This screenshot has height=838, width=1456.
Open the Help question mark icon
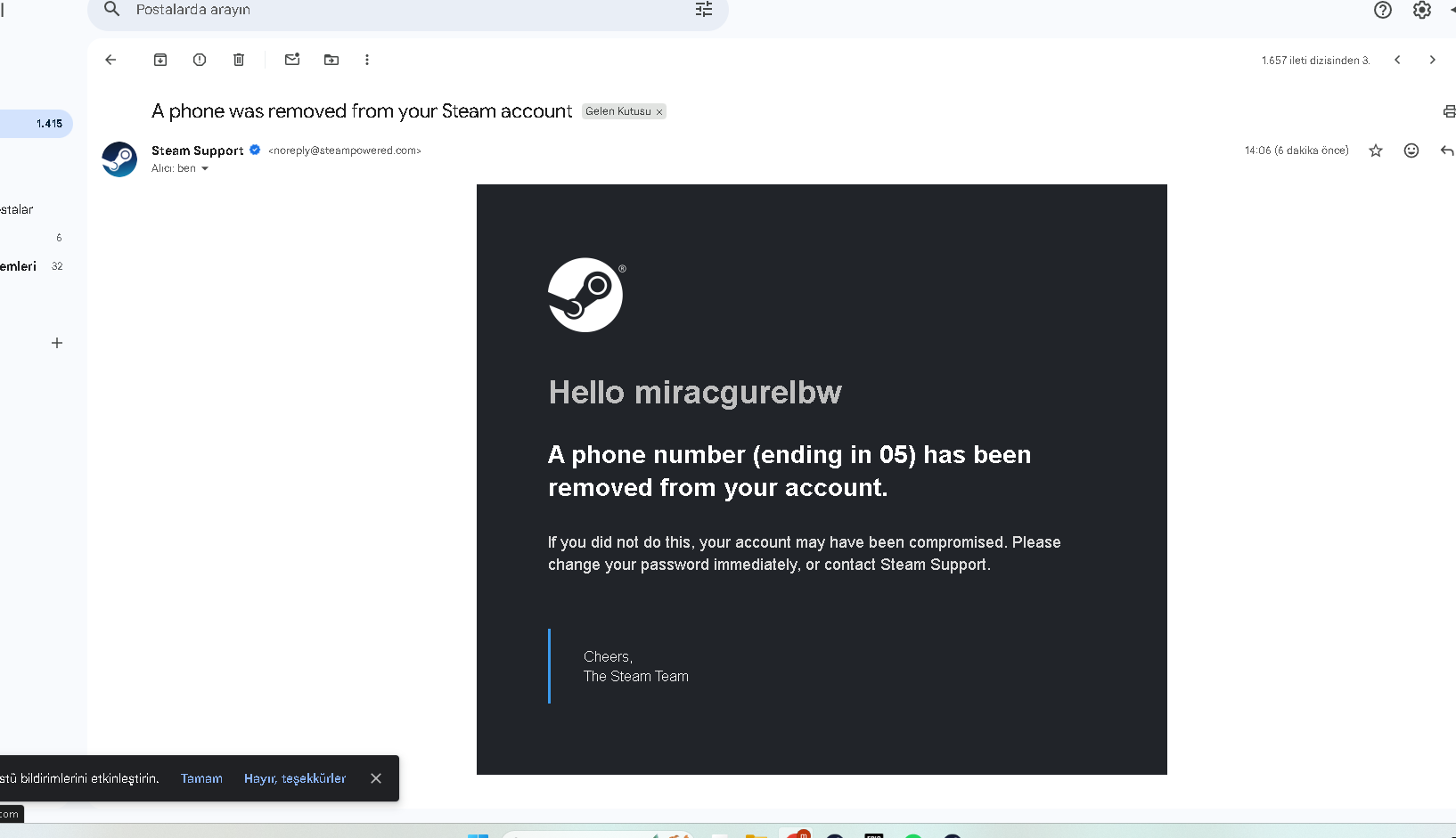[1383, 10]
